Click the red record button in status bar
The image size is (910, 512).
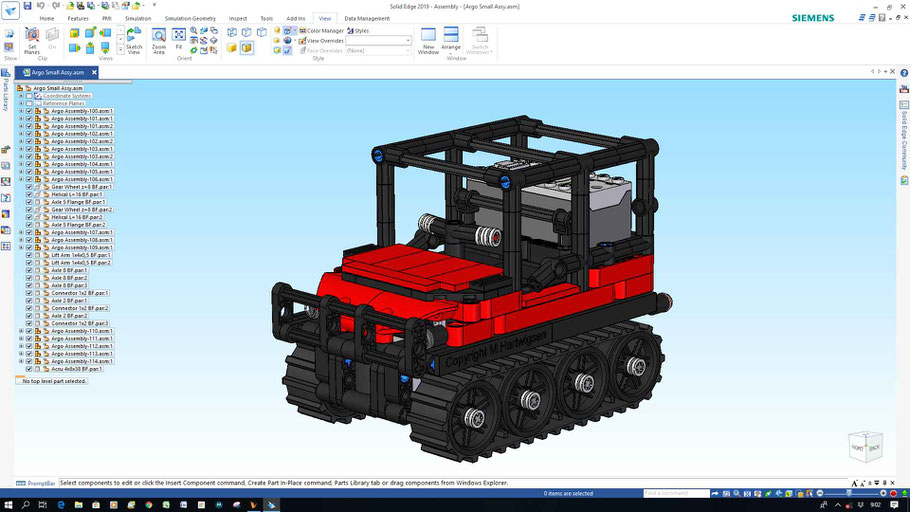pyautogui.click(x=893, y=493)
